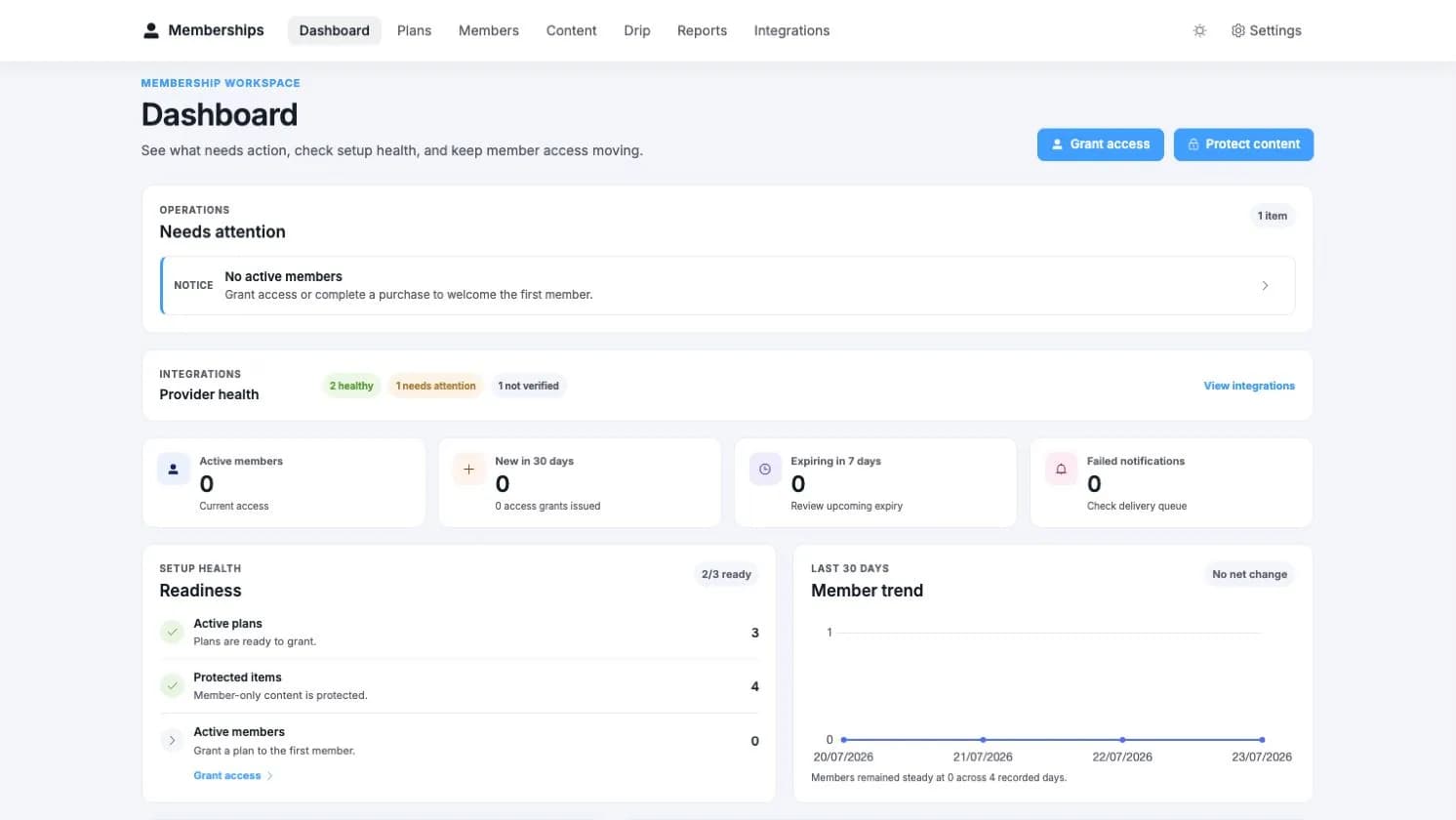Click the chart point for 20/07/2026
The width and height of the screenshot is (1456, 820).
click(843, 740)
